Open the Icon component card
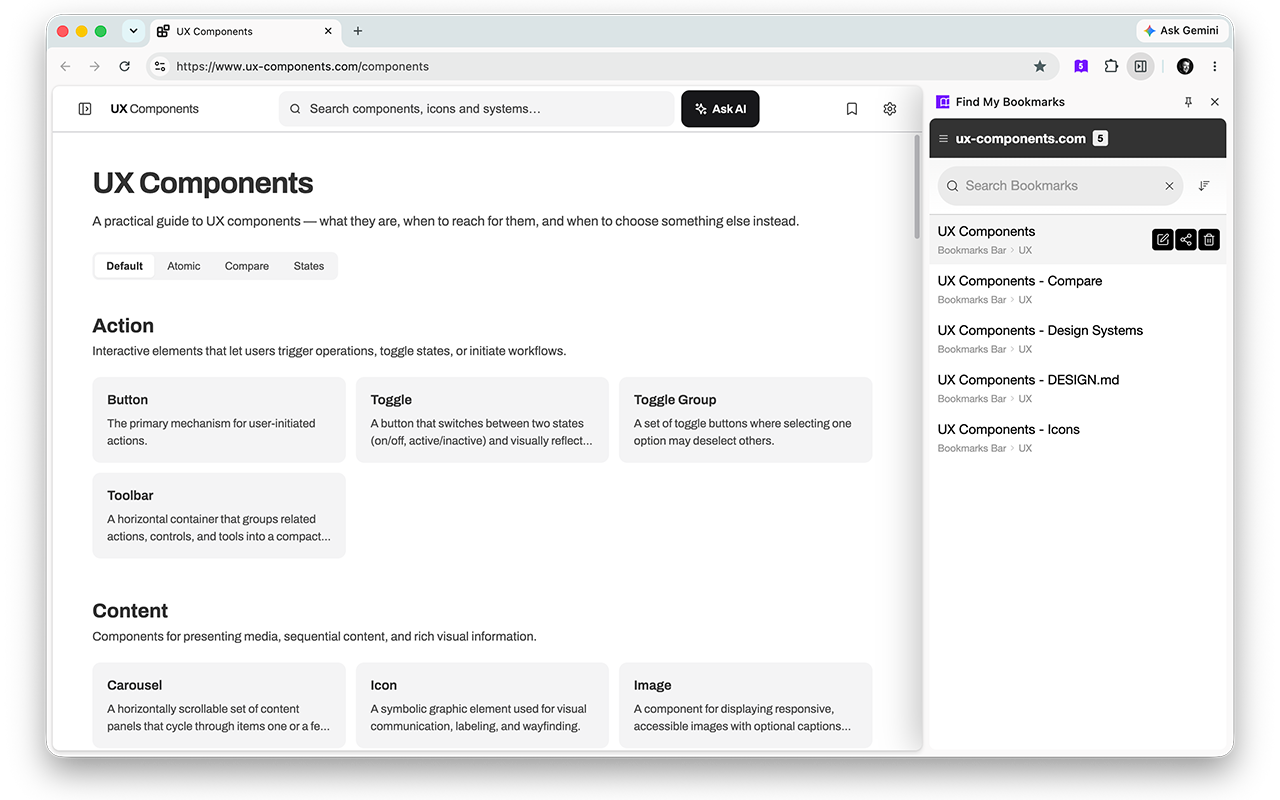 [x=482, y=705]
